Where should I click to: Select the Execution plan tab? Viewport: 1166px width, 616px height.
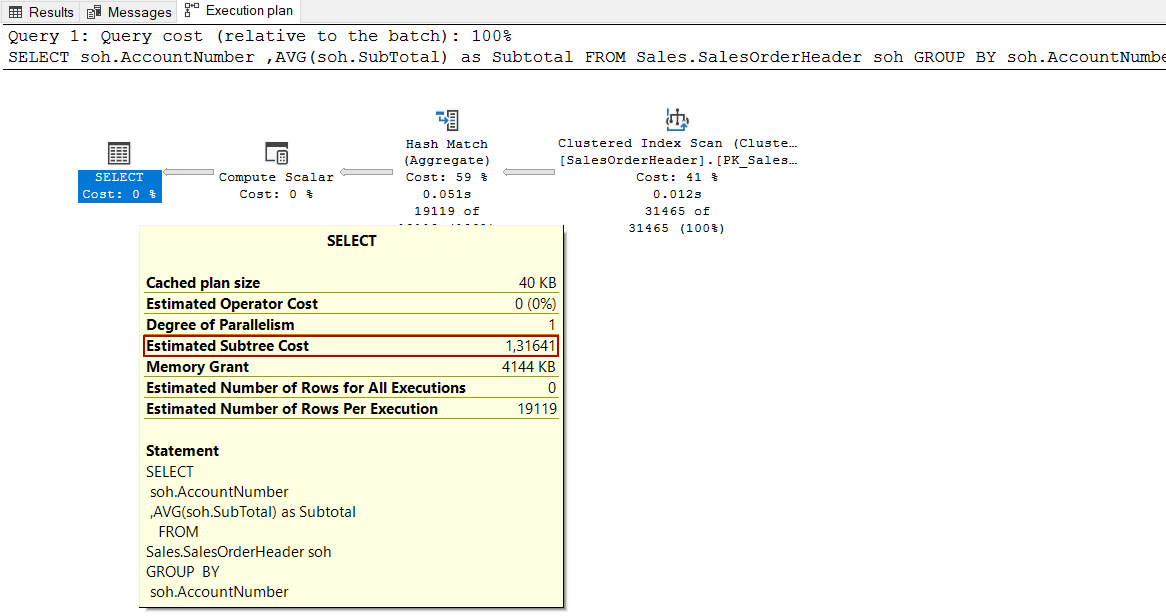[239, 10]
